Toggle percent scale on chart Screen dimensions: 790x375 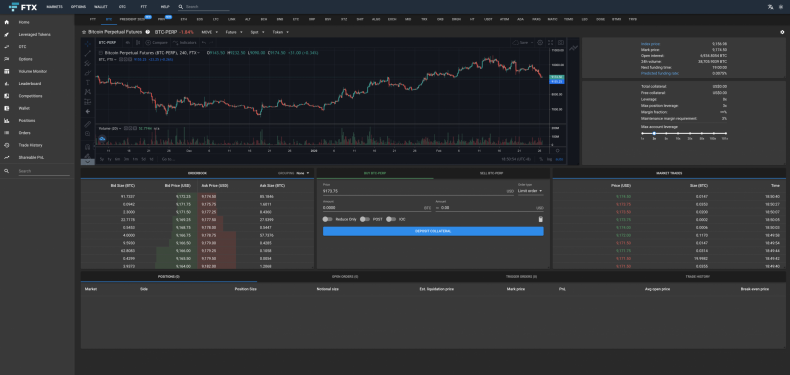(541, 159)
